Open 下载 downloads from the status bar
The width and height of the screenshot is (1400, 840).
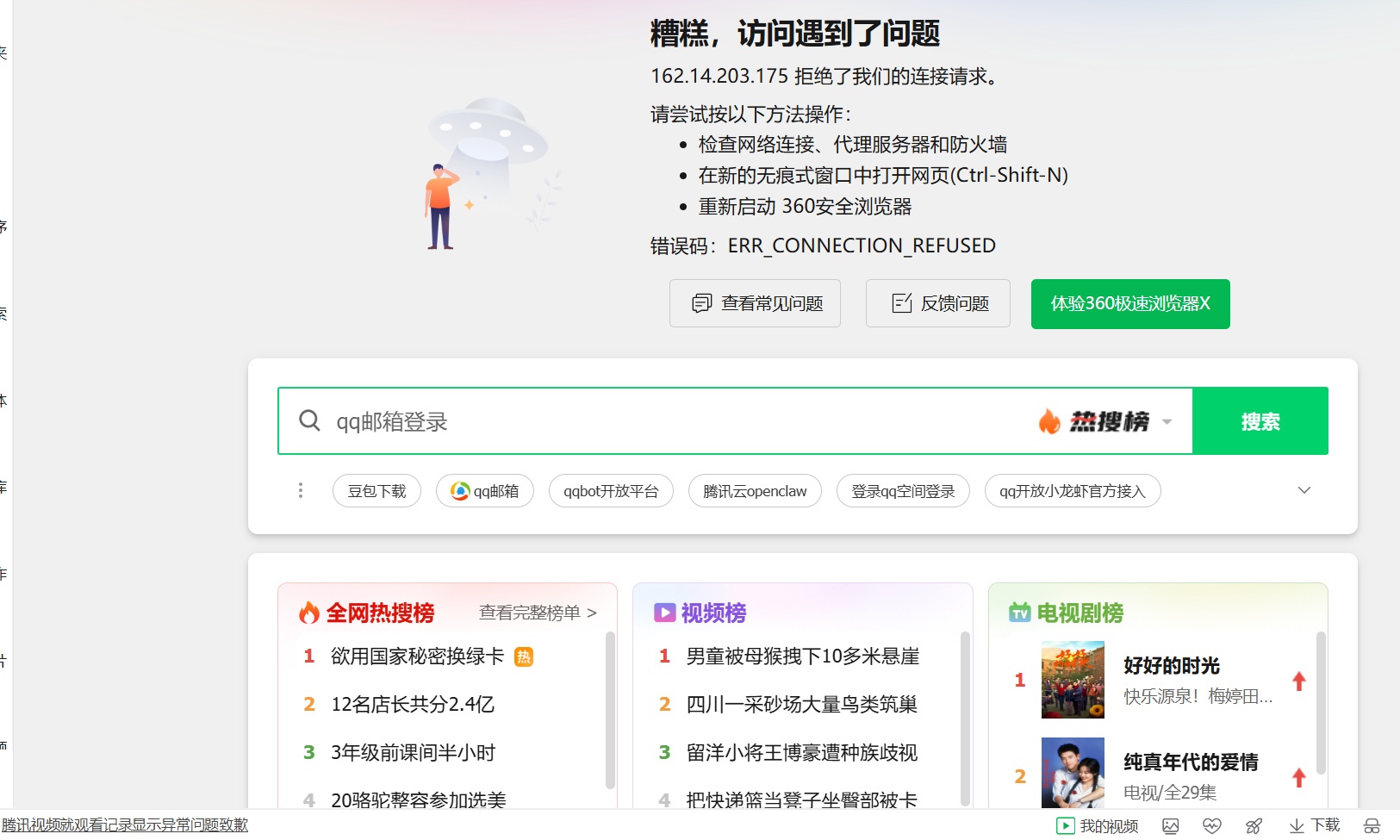point(1315,826)
